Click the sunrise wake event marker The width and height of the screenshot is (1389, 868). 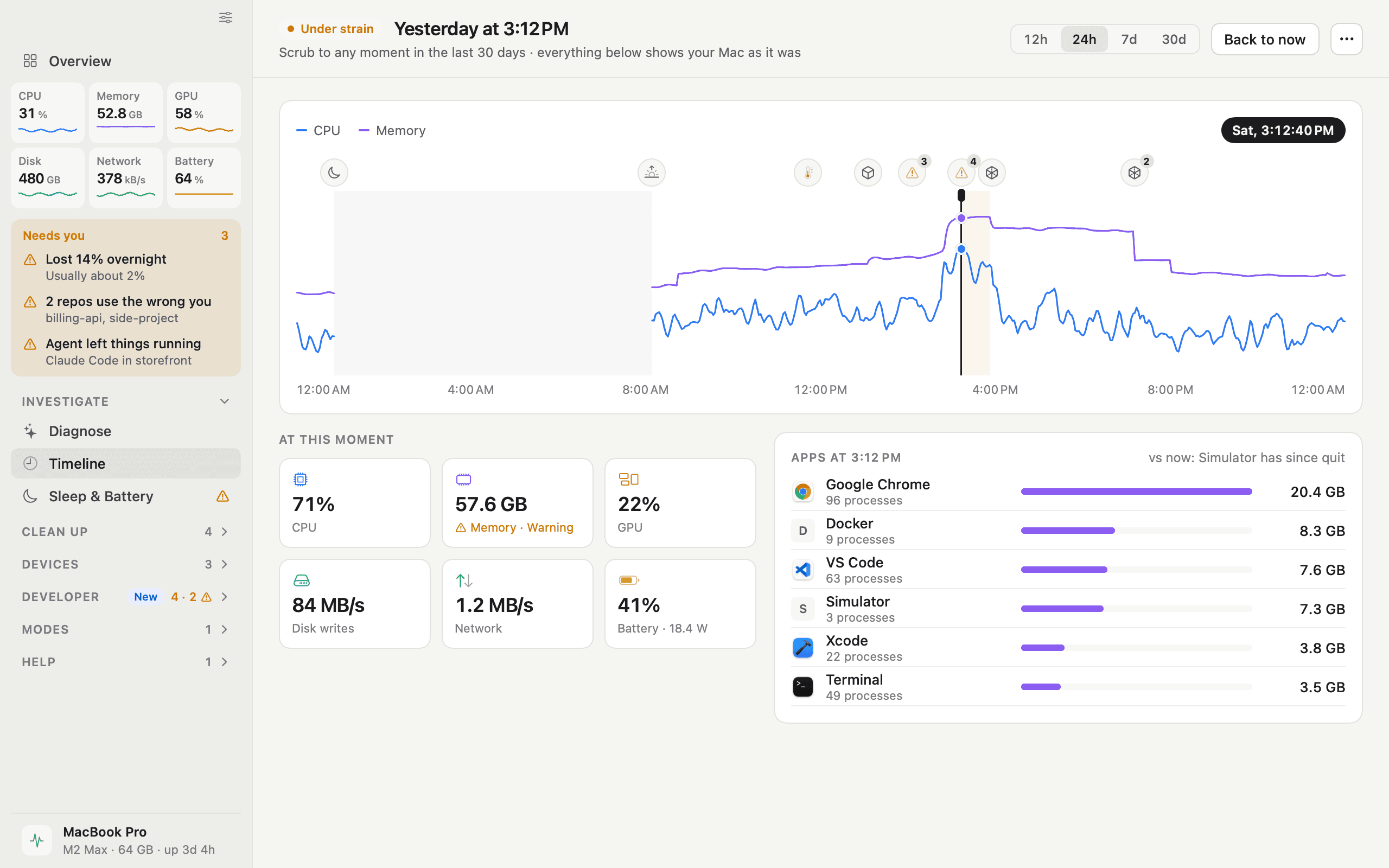tap(652, 172)
